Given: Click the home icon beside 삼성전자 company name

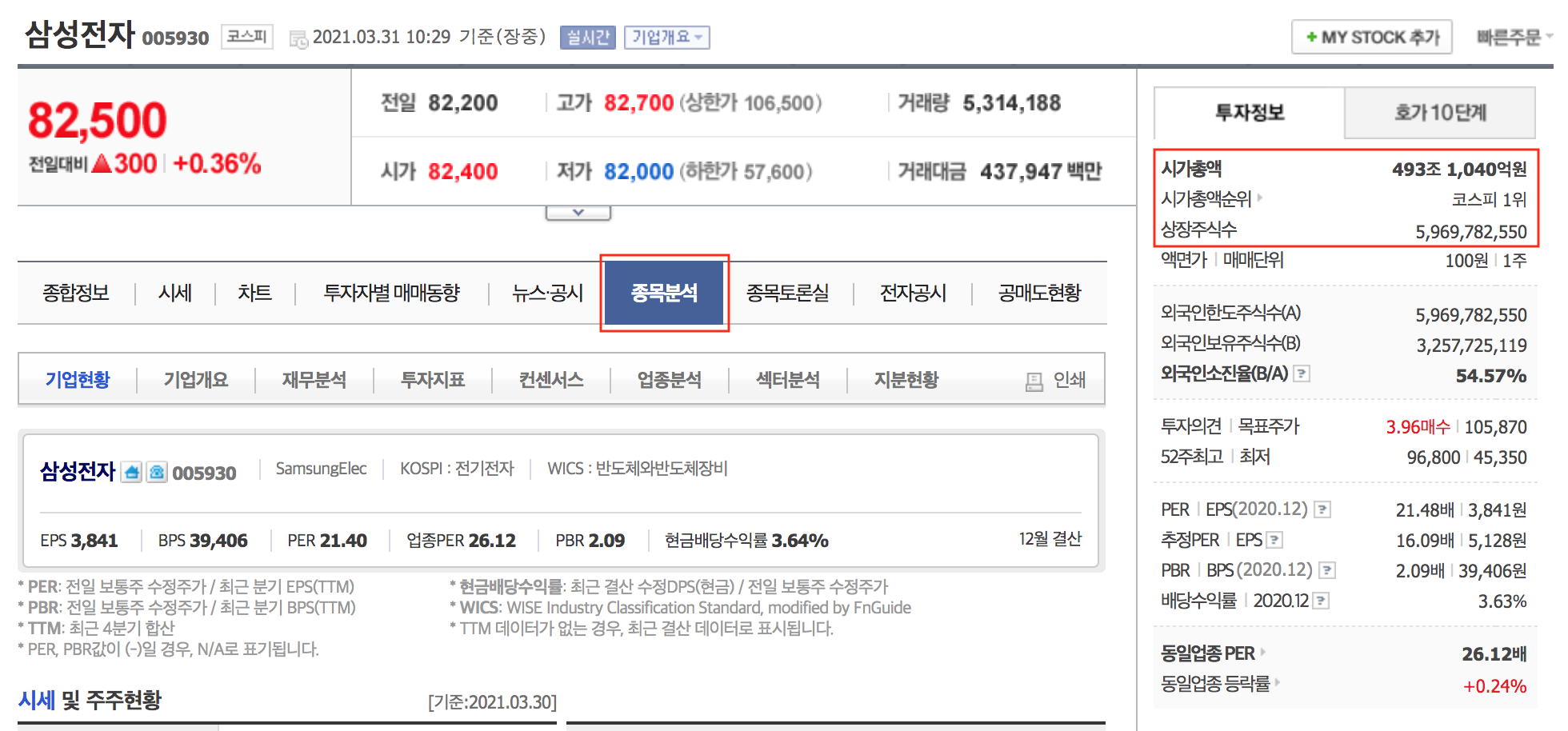Looking at the screenshot, I should coord(131,472).
